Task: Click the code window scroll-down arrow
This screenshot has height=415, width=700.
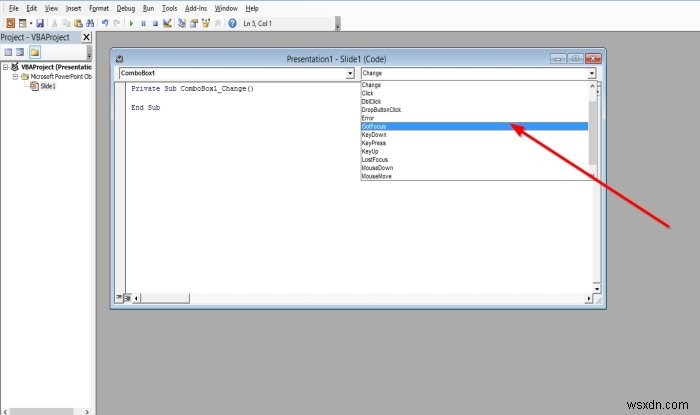Action: [x=597, y=289]
